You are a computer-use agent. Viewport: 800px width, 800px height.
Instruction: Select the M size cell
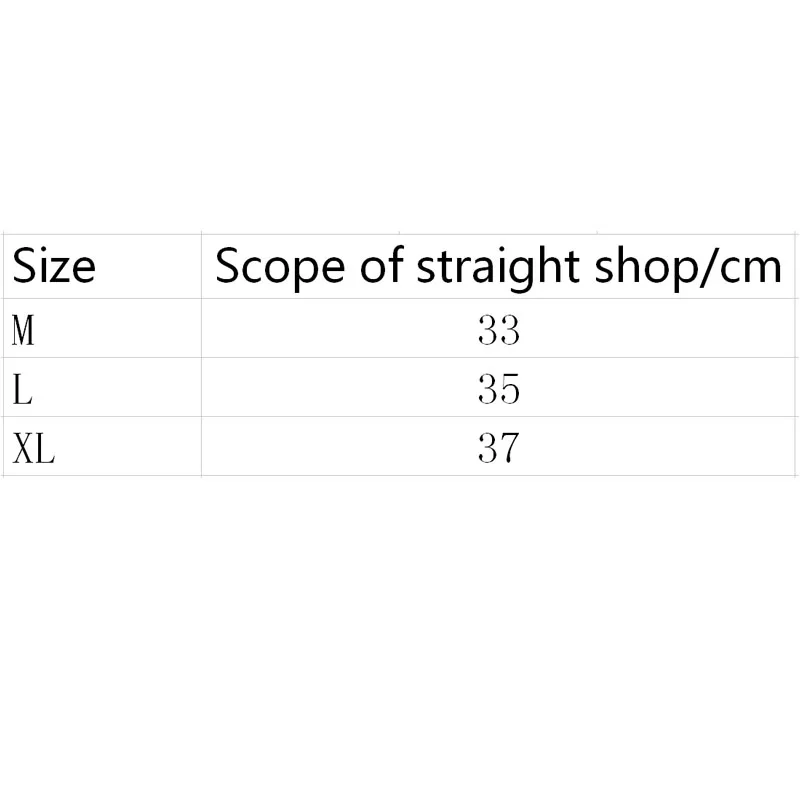pyautogui.click(x=24, y=329)
